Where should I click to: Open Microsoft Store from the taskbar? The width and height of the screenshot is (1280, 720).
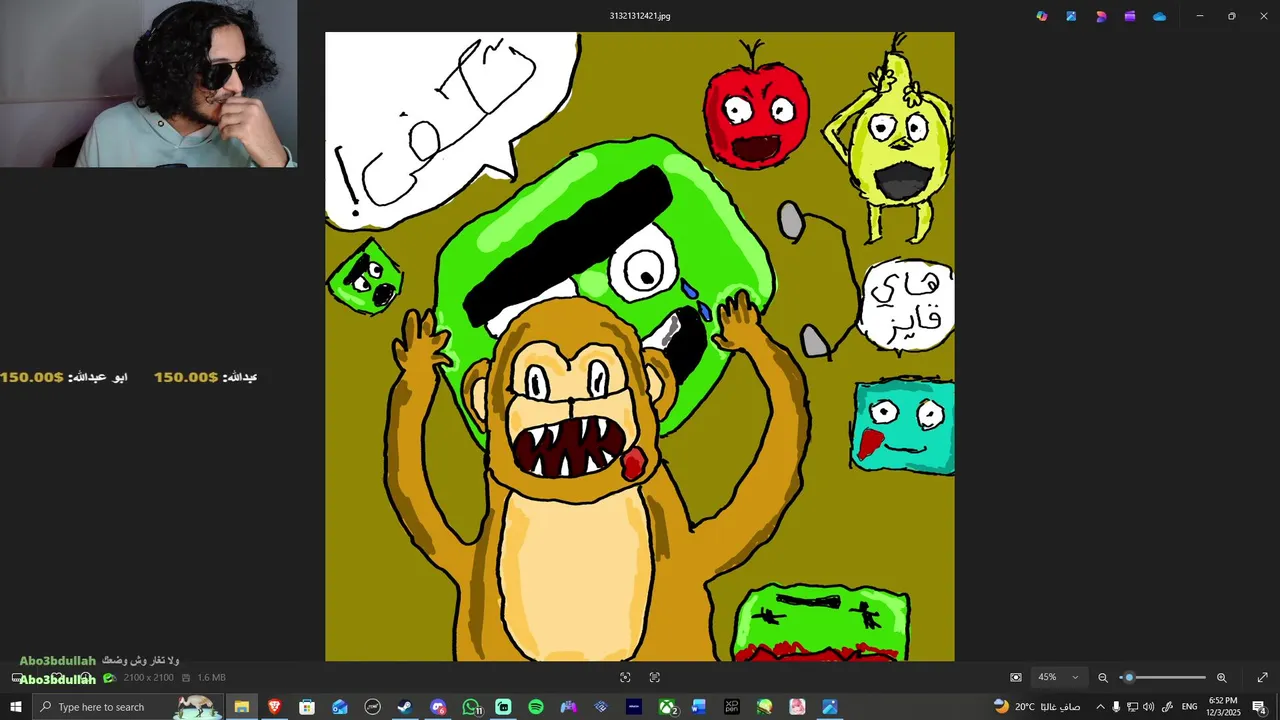(x=307, y=707)
